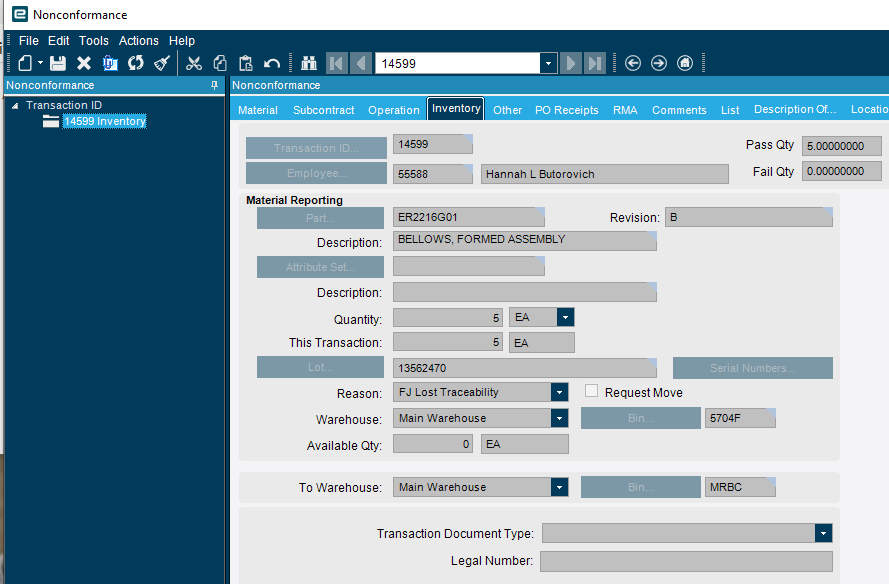The image size is (889, 584).
Task: Click the Fail Qty field 0.00000000
Action: pos(842,171)
